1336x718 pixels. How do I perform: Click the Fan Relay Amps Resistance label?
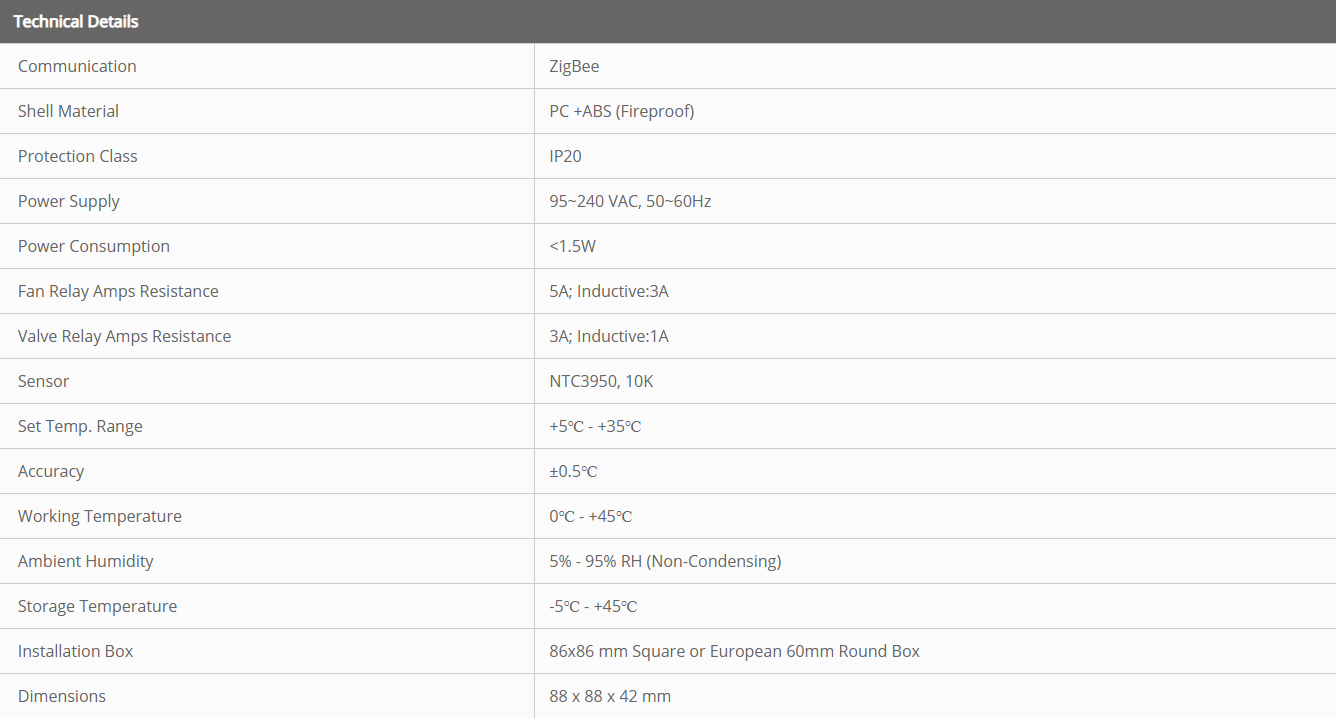(x=118, y=291)
